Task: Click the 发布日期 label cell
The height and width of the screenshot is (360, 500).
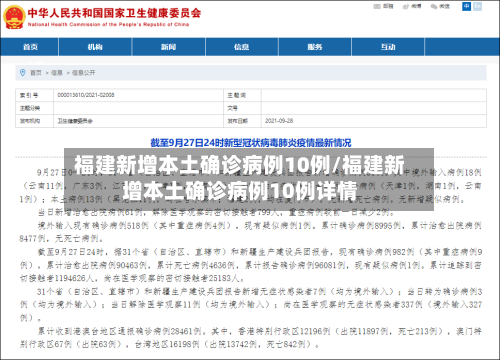Action: tap(242, 121)
